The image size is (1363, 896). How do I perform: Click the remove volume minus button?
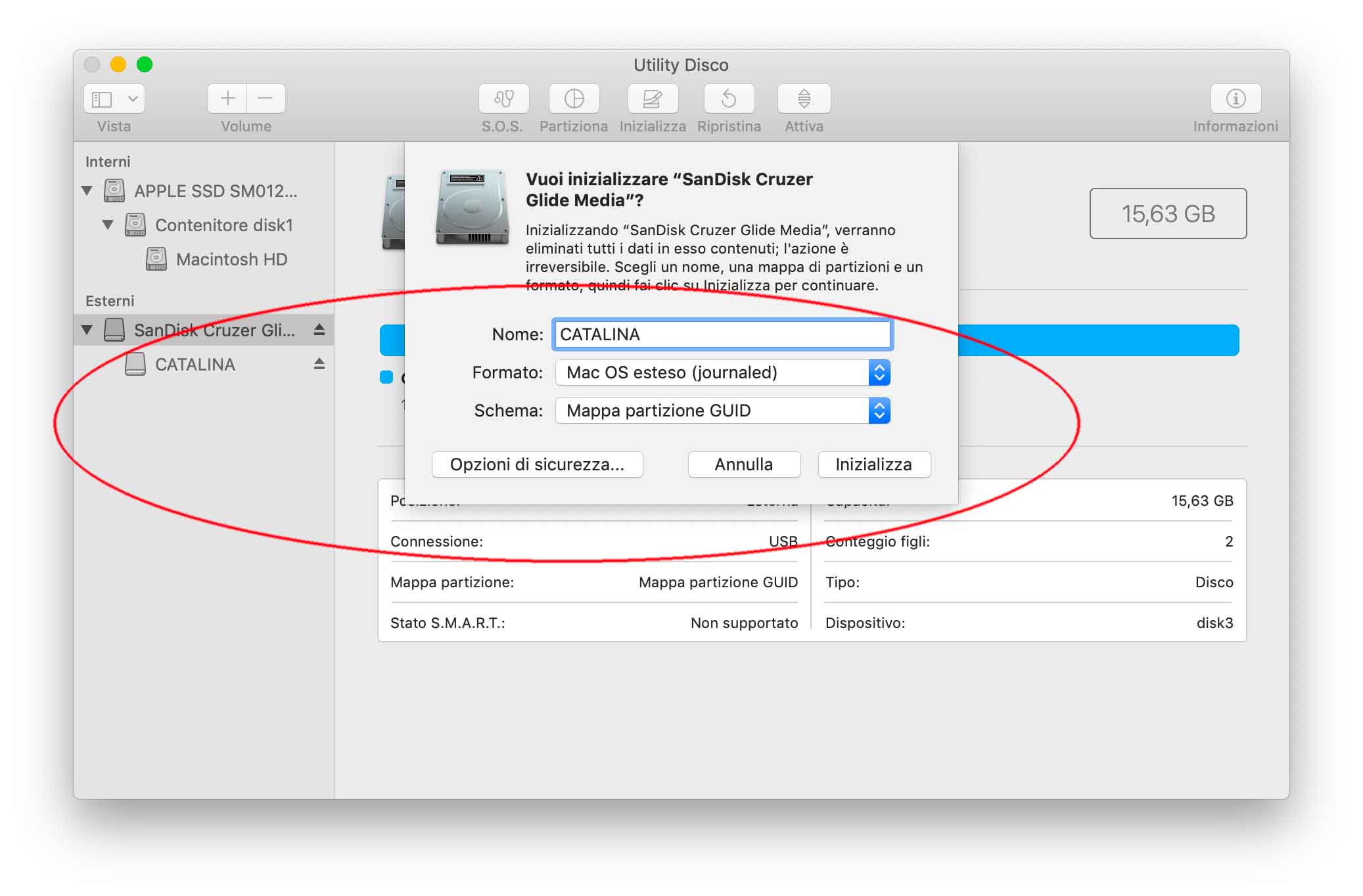(266, 99)
